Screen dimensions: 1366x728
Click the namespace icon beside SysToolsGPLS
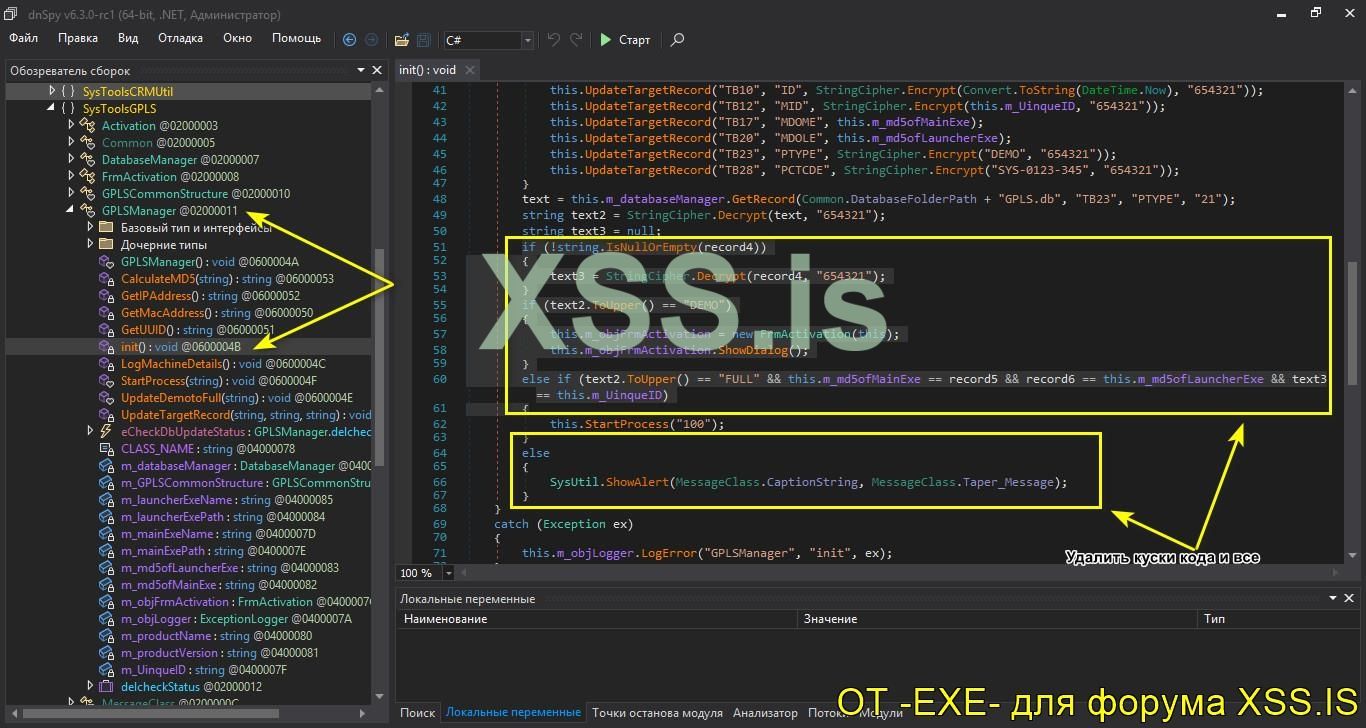[x=69, y=108]
